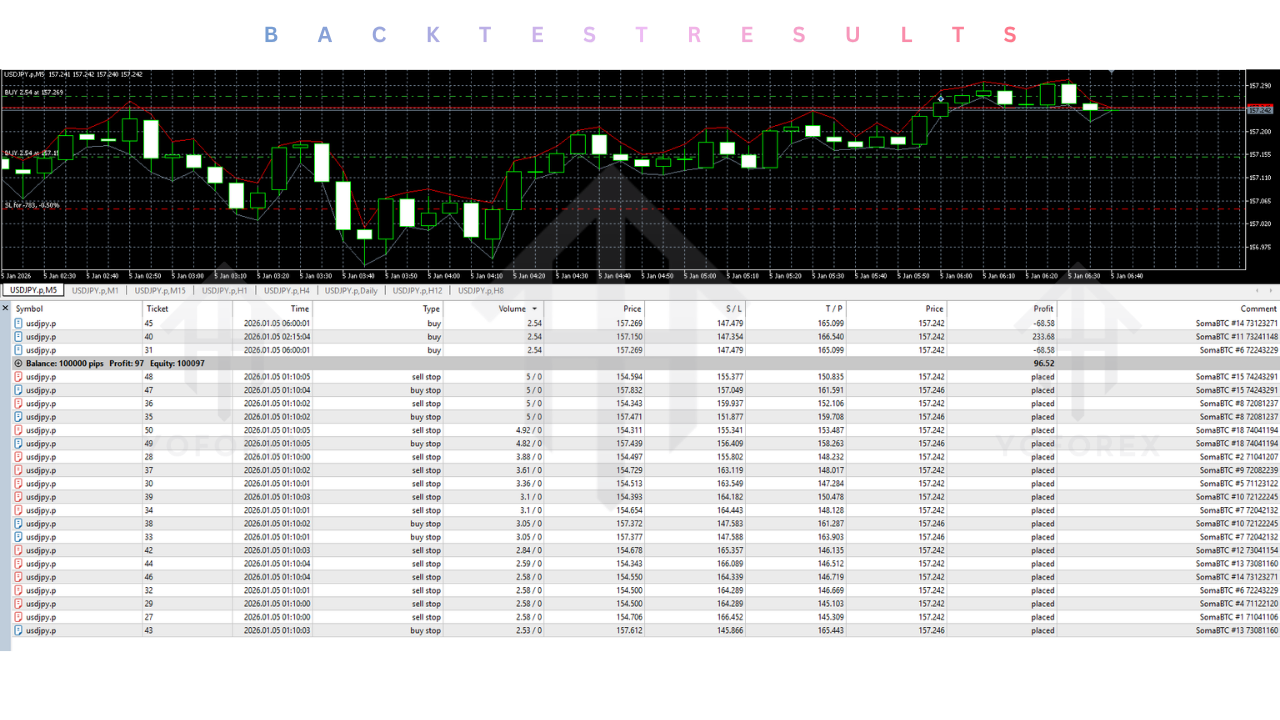Click the order icon for ticket 37
1280x720 pixels.
[x=19, y=470]
